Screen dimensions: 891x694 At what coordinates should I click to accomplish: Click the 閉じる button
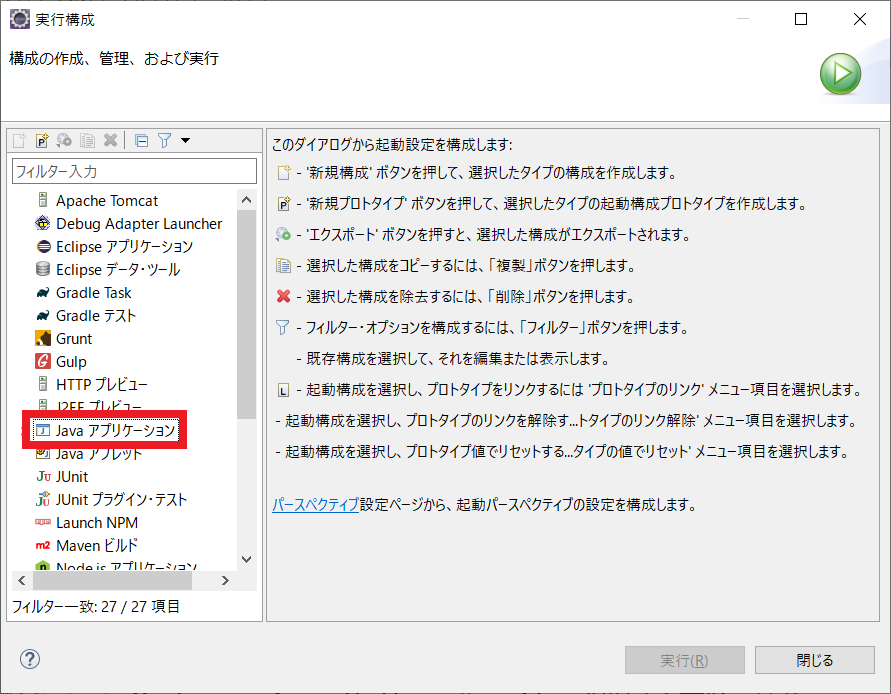click(x=814, y=660)
